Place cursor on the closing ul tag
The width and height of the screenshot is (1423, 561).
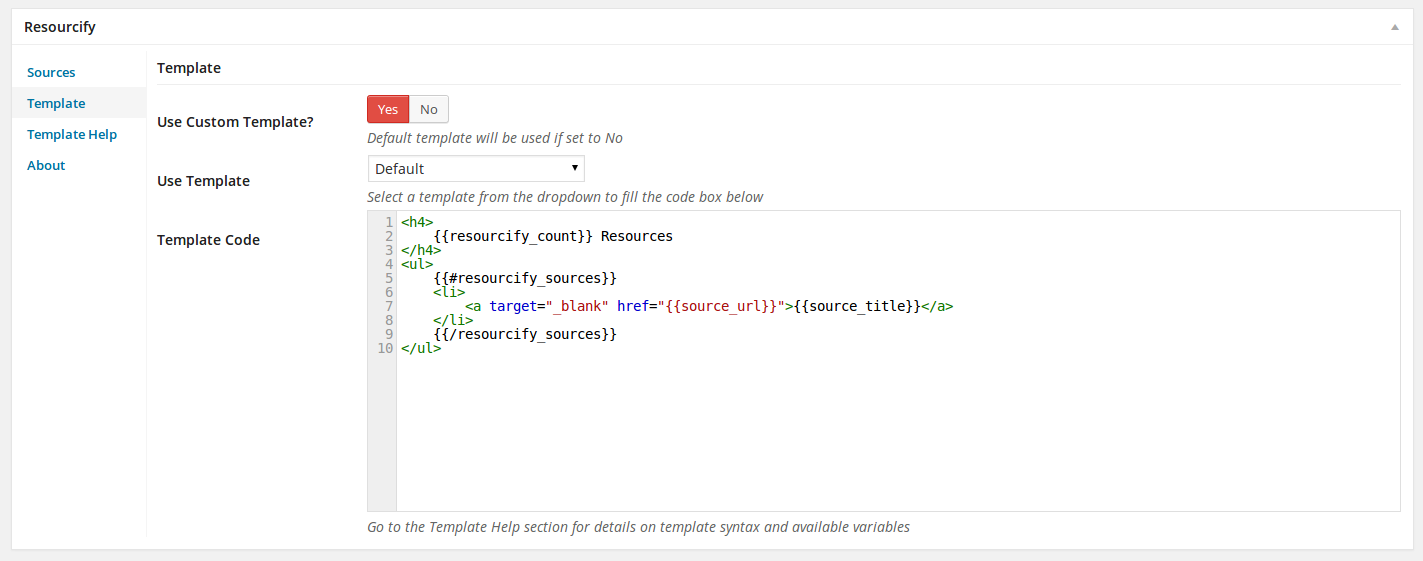(x=421, y=348)
